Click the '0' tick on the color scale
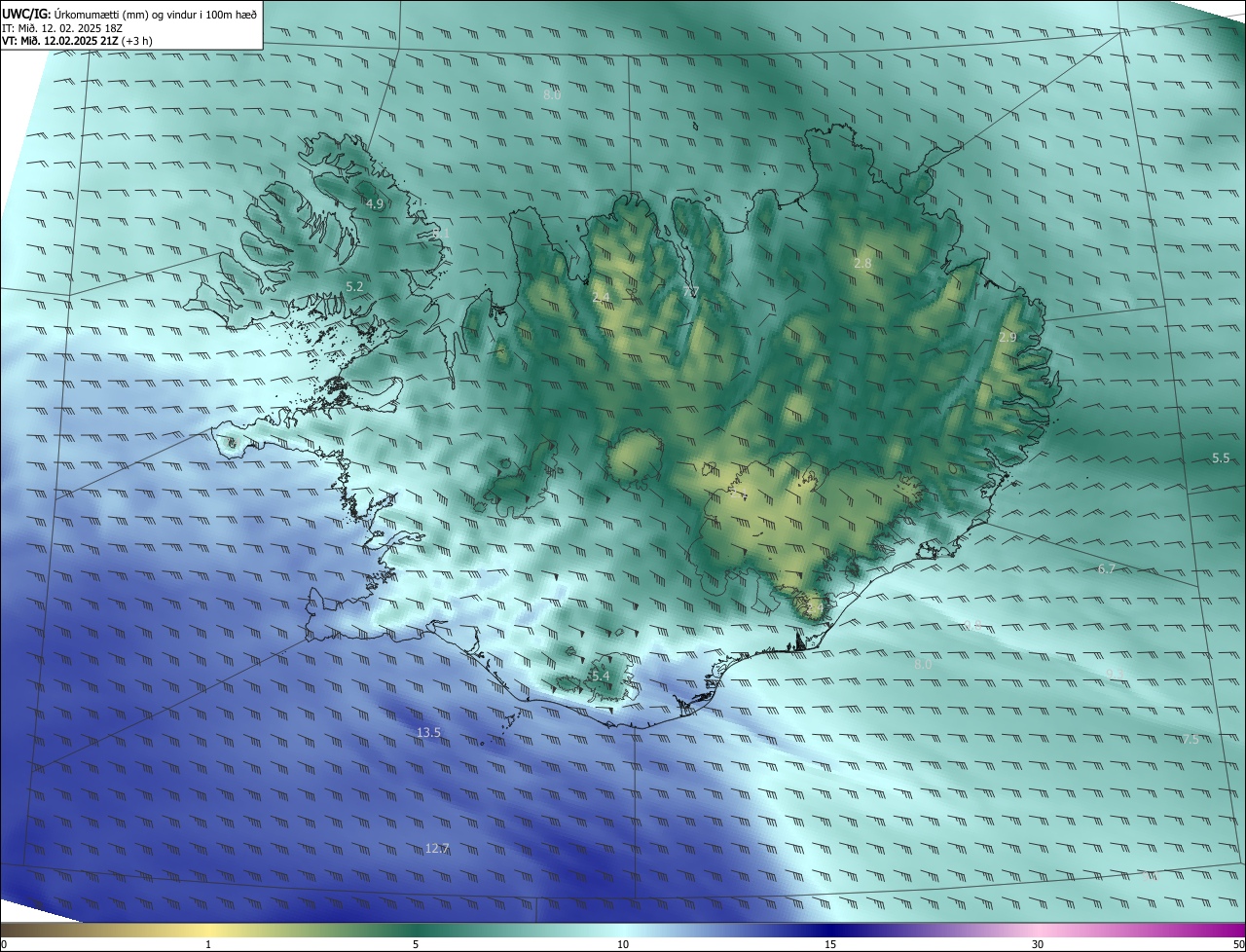 point(4,944)
